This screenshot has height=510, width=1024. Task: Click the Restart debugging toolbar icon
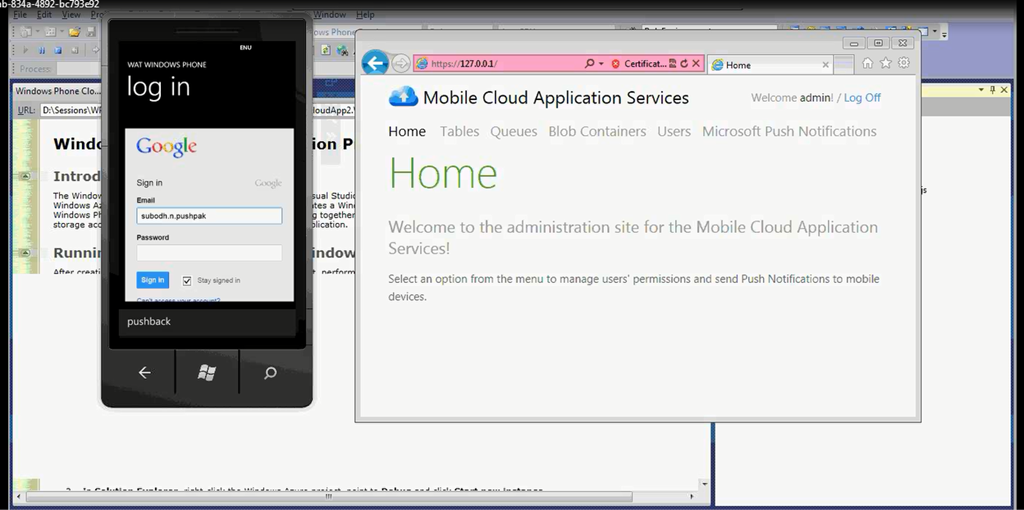click(74, 50)
